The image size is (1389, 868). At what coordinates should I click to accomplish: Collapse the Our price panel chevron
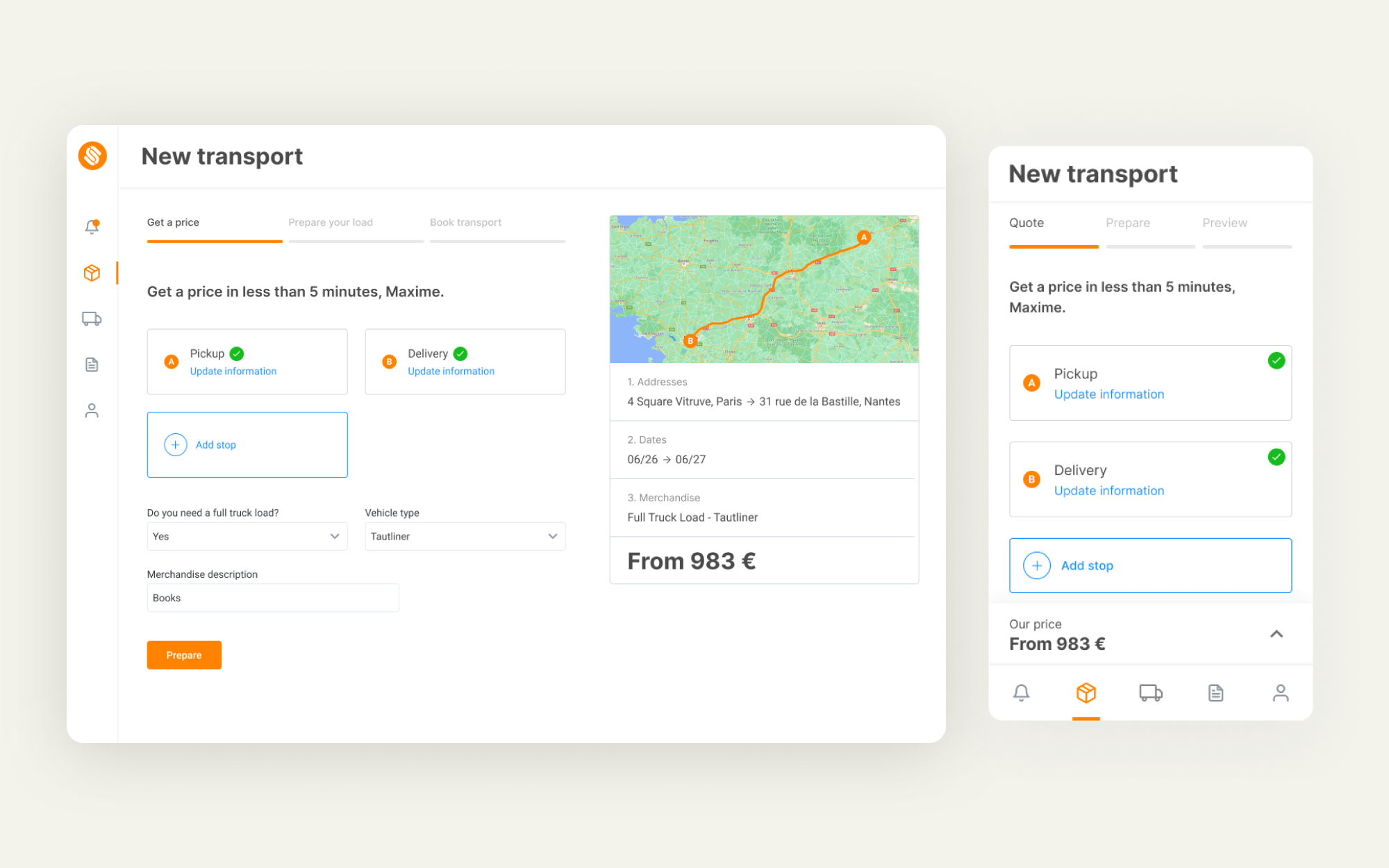click(1276, 633)
